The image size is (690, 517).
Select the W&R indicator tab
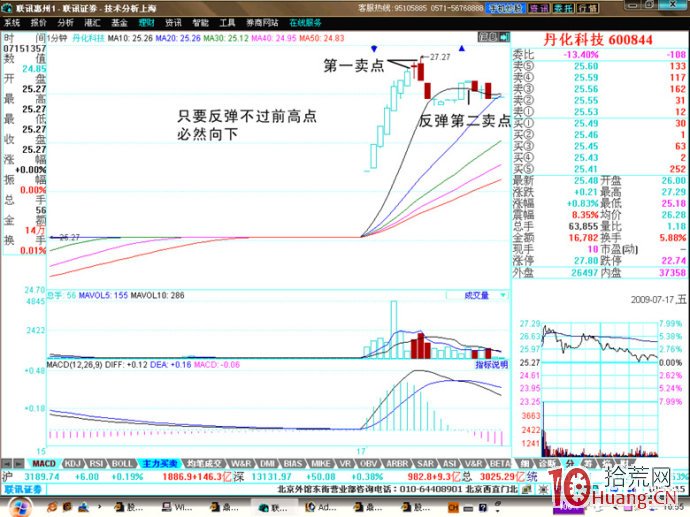coord(241,463)
